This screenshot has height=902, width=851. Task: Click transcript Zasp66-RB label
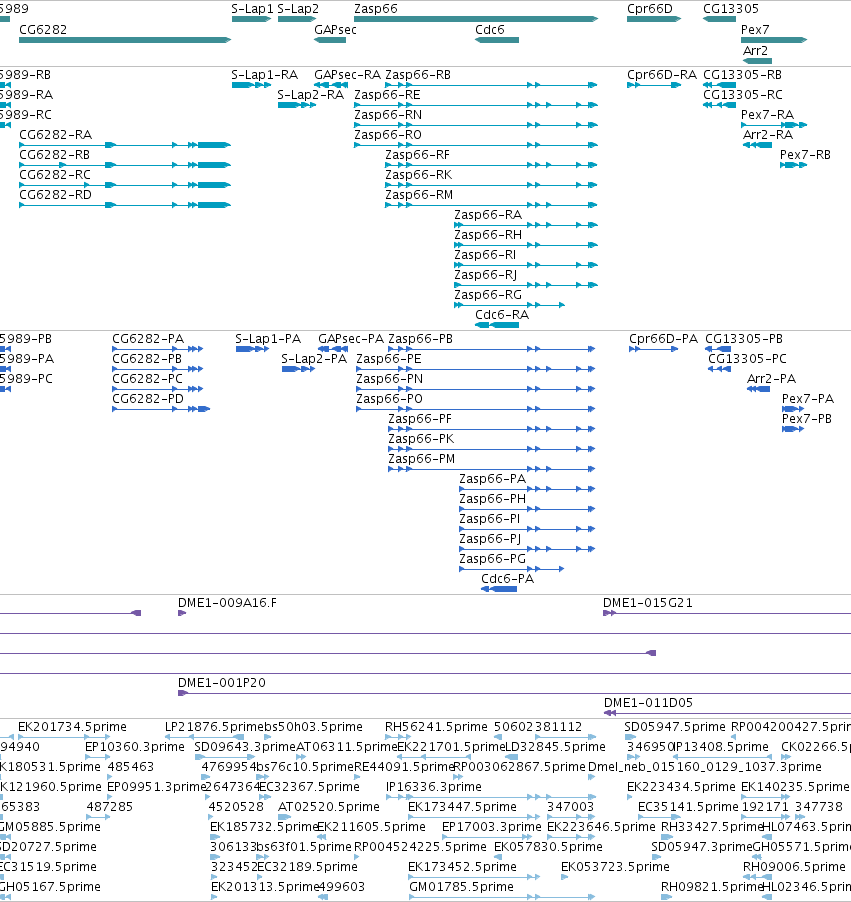(x=418, y=75)
